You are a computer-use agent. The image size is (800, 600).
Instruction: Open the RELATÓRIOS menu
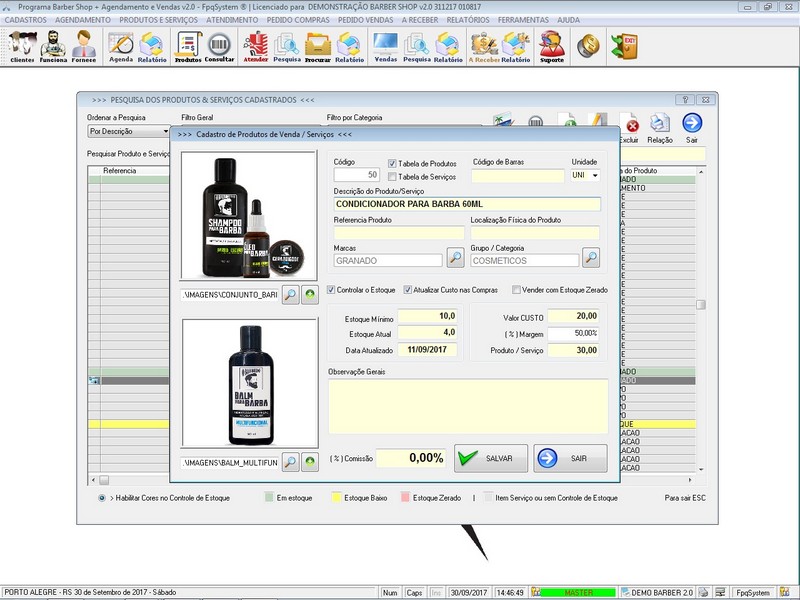click(x=468, y=19)
